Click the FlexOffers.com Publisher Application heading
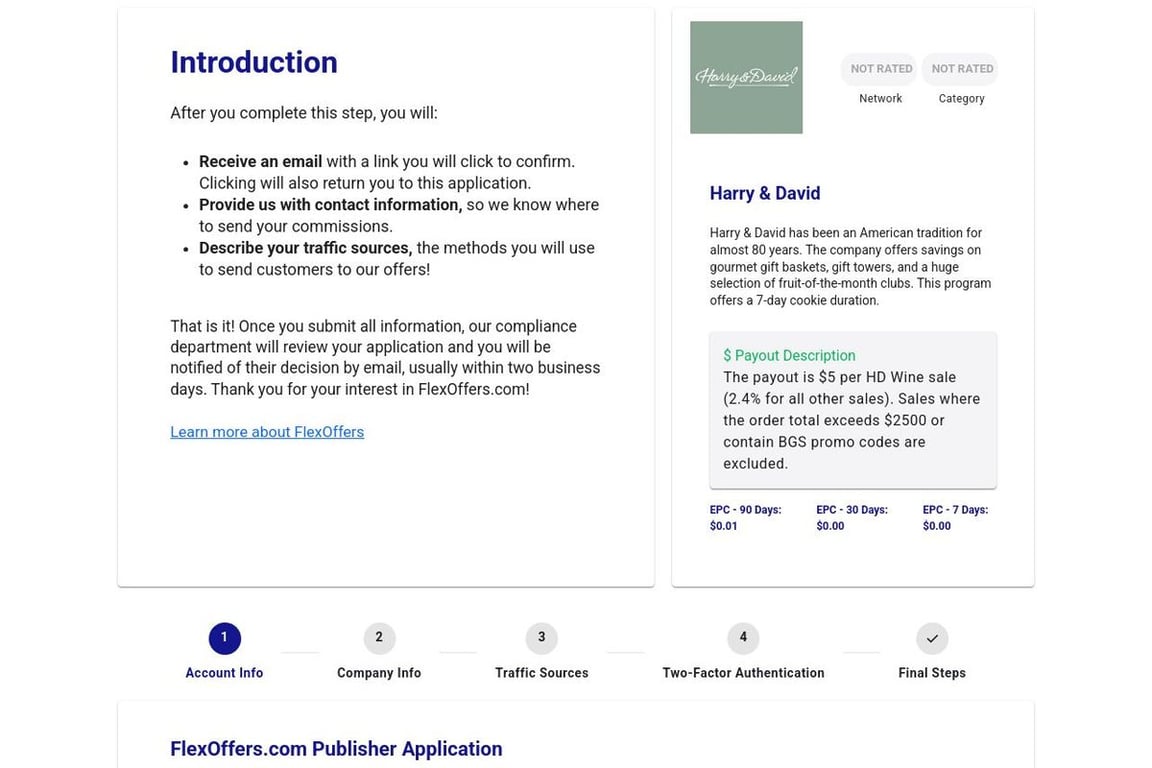This screenshot has width=1152, height=768. (x=336, y=749)
